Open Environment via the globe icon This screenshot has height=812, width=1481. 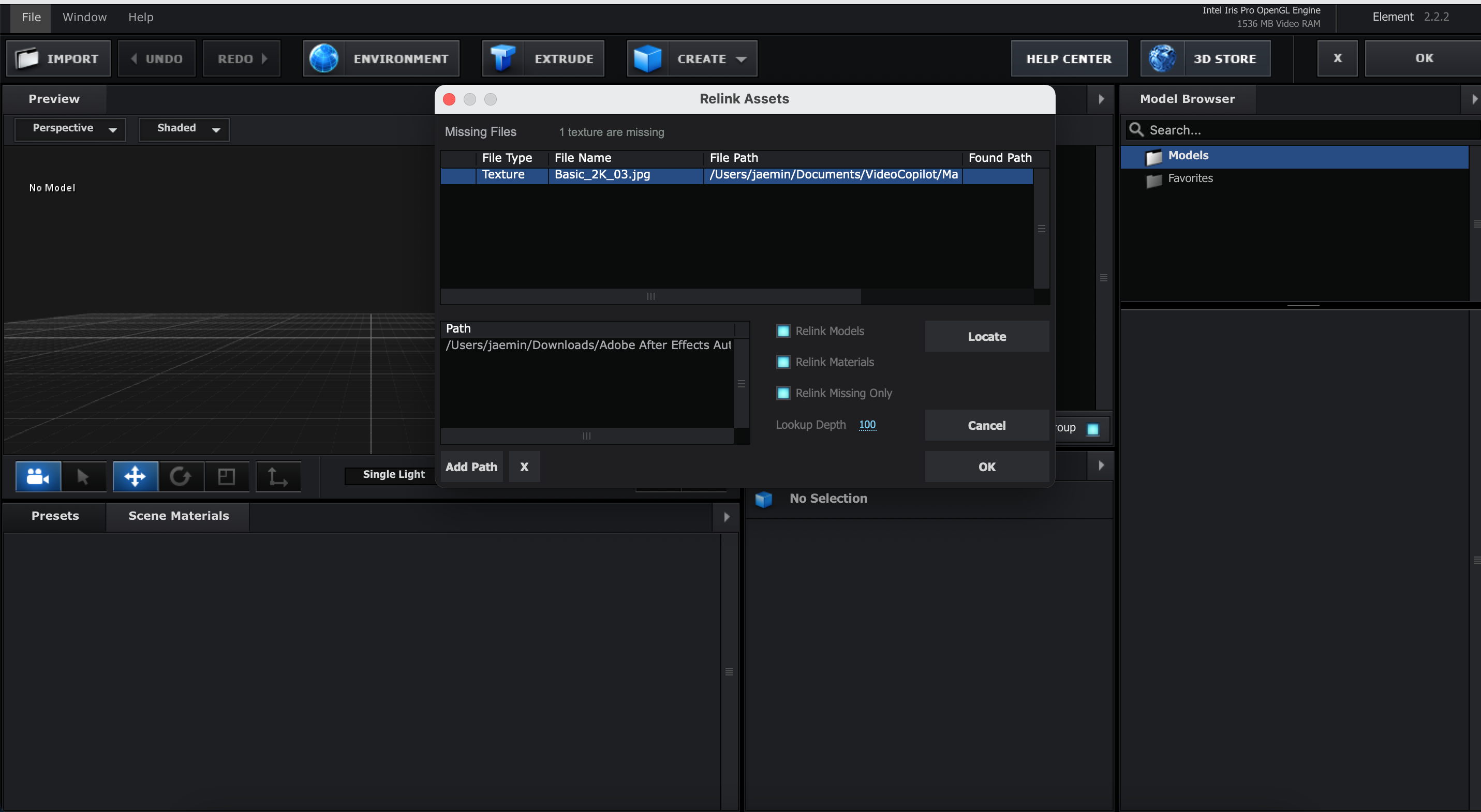coord(324,58)
